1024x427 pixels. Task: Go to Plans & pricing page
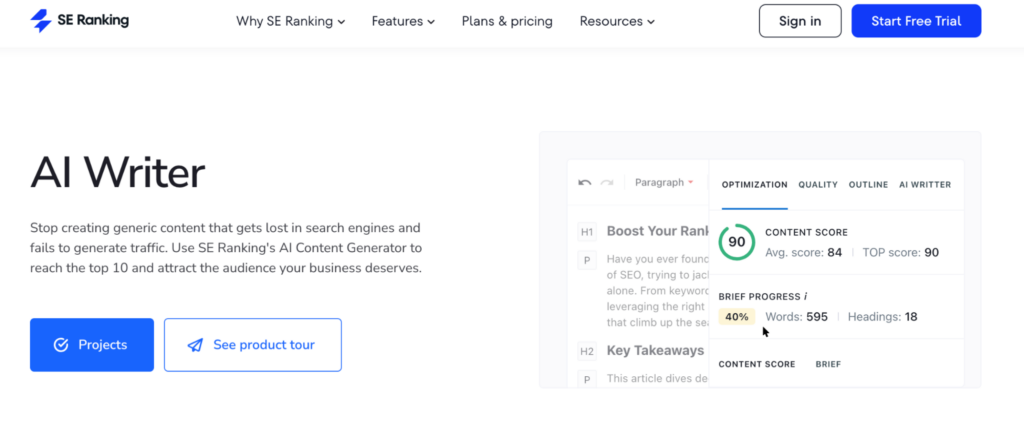pyautogui.click(x=507, y=21)
